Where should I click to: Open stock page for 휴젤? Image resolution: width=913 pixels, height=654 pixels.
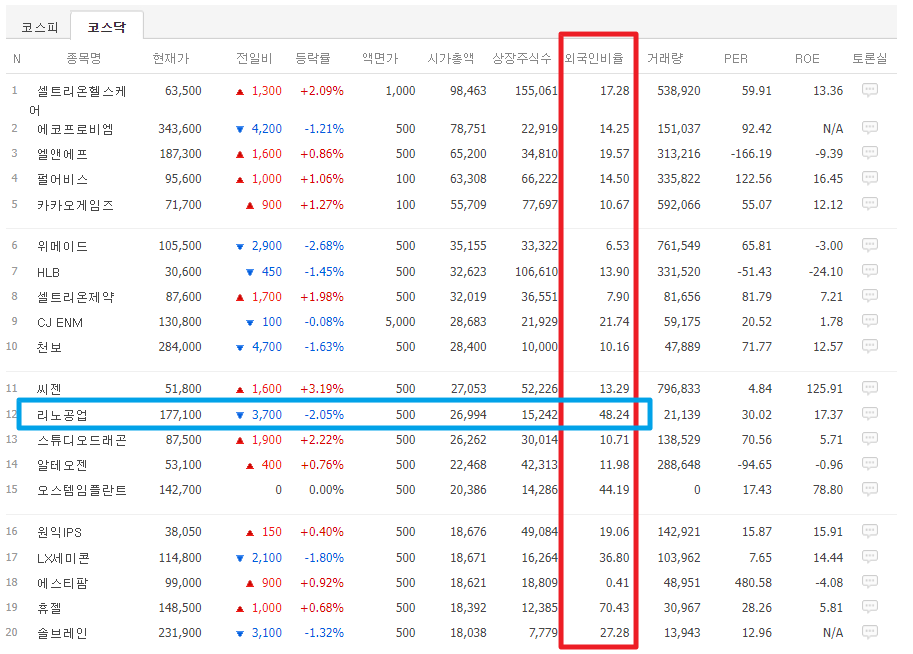tap(49, 608)
